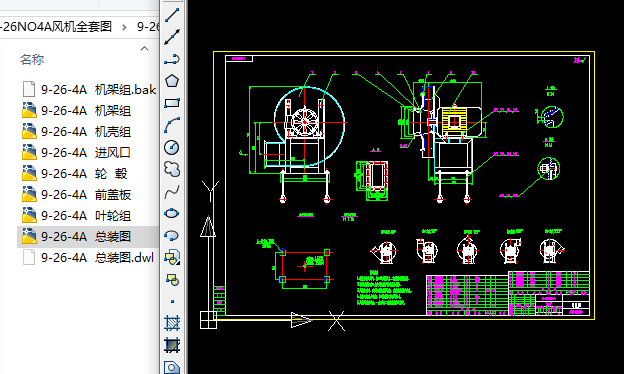The height and width of the screenshot is (374, 624).
Task: Select the Polyline tool
Action: (x=172, y=59)
